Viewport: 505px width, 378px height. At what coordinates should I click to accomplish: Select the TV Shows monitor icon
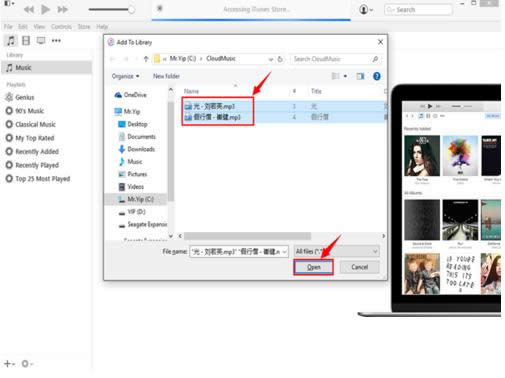pyautogui.click(x=41, y=41)
